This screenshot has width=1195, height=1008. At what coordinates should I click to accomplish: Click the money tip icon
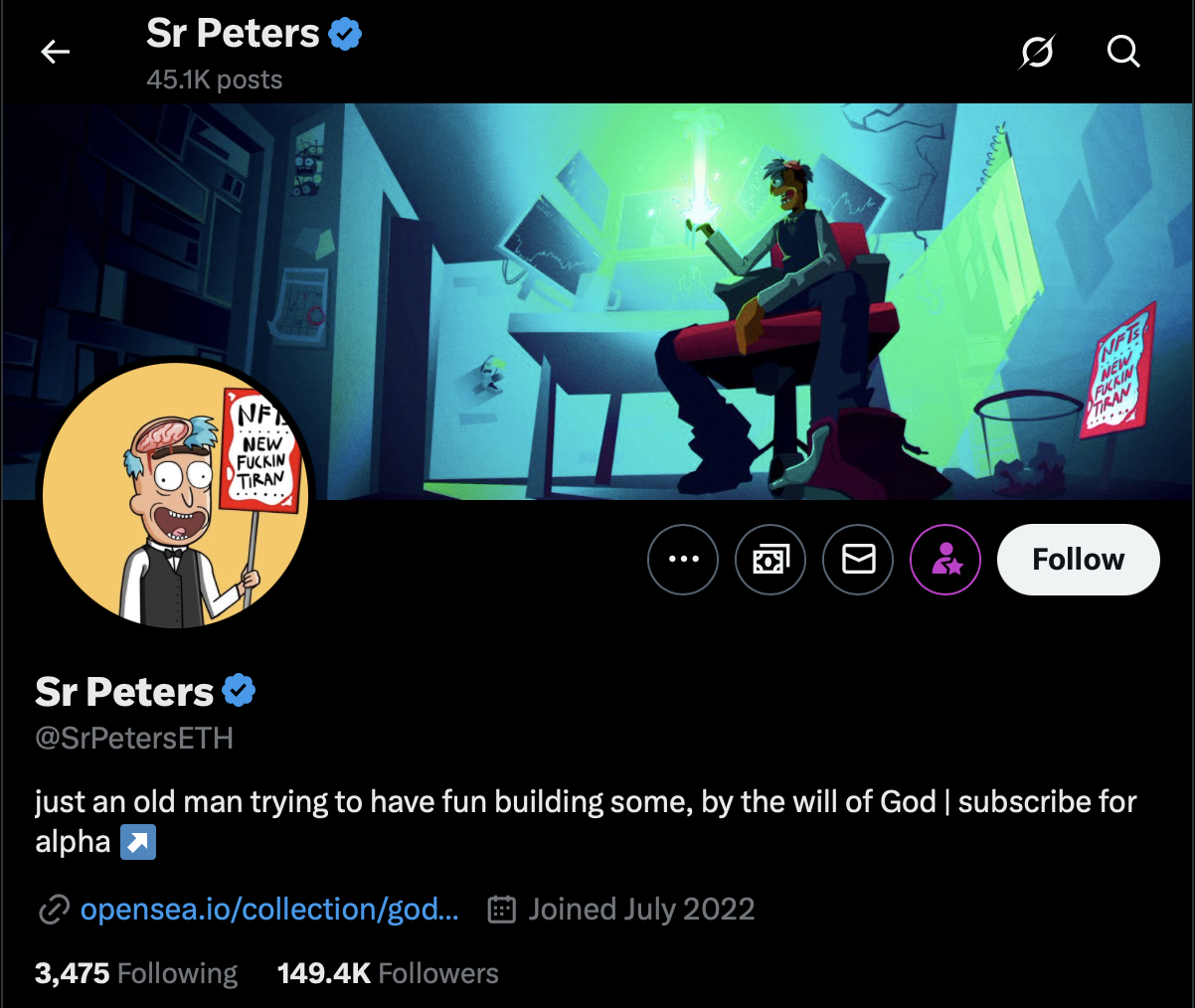[770, 559]
